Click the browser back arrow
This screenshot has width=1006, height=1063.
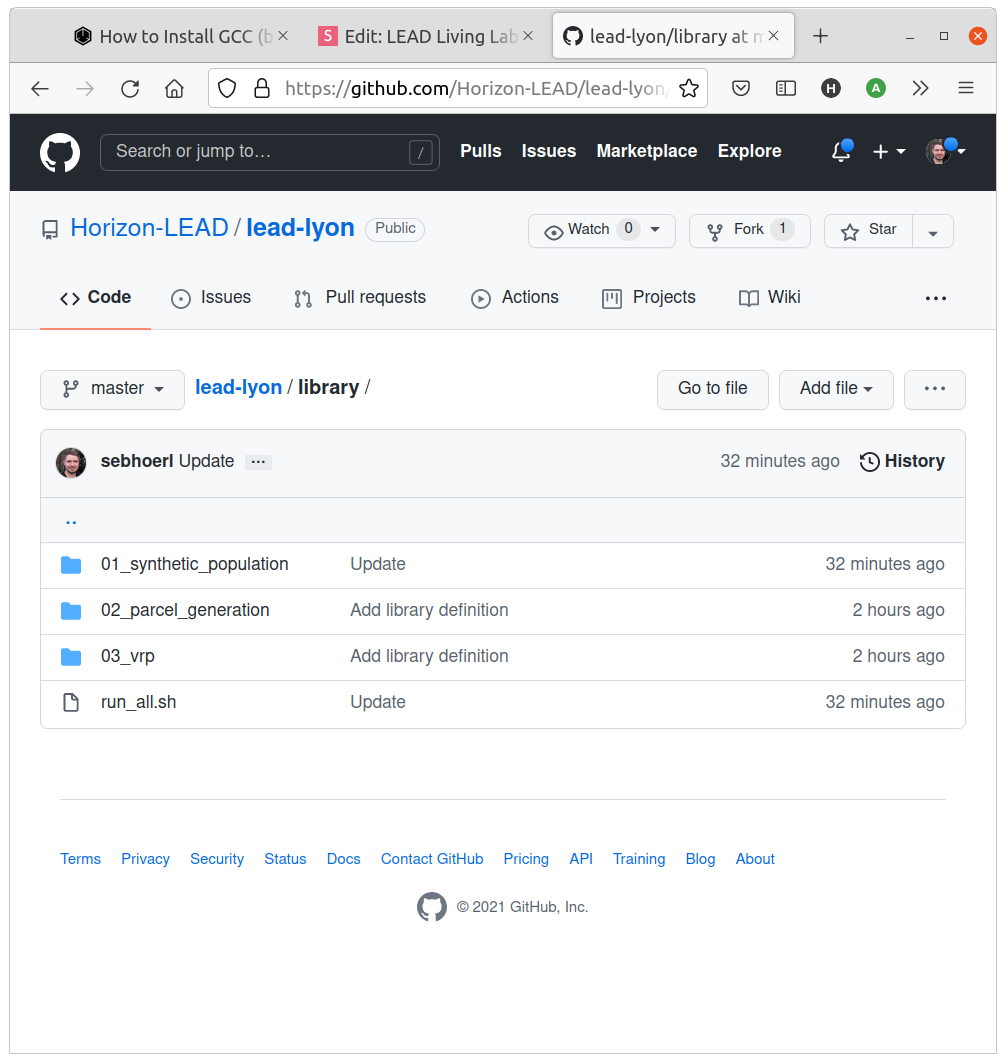coord(40,88)
